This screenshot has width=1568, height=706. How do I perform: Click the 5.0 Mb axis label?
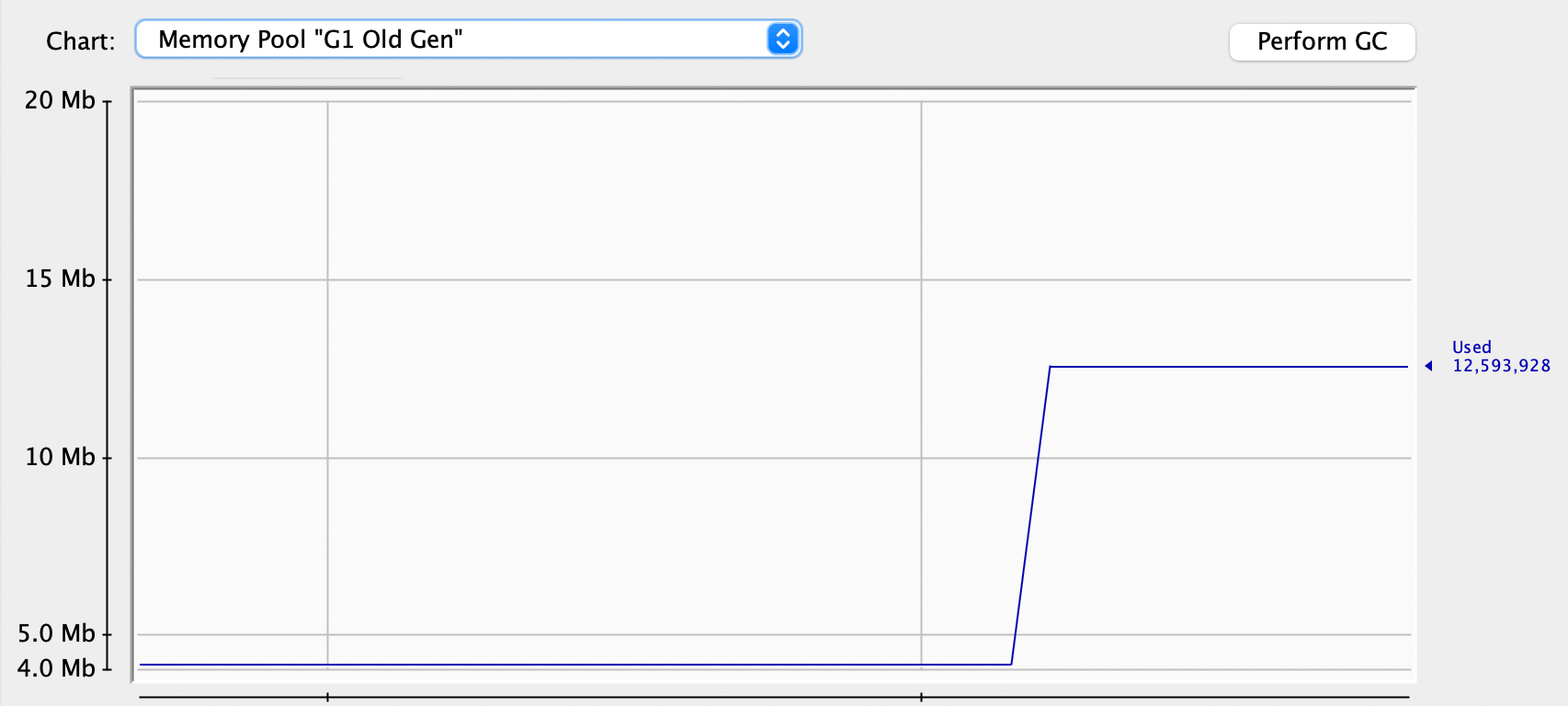point(56,633)
